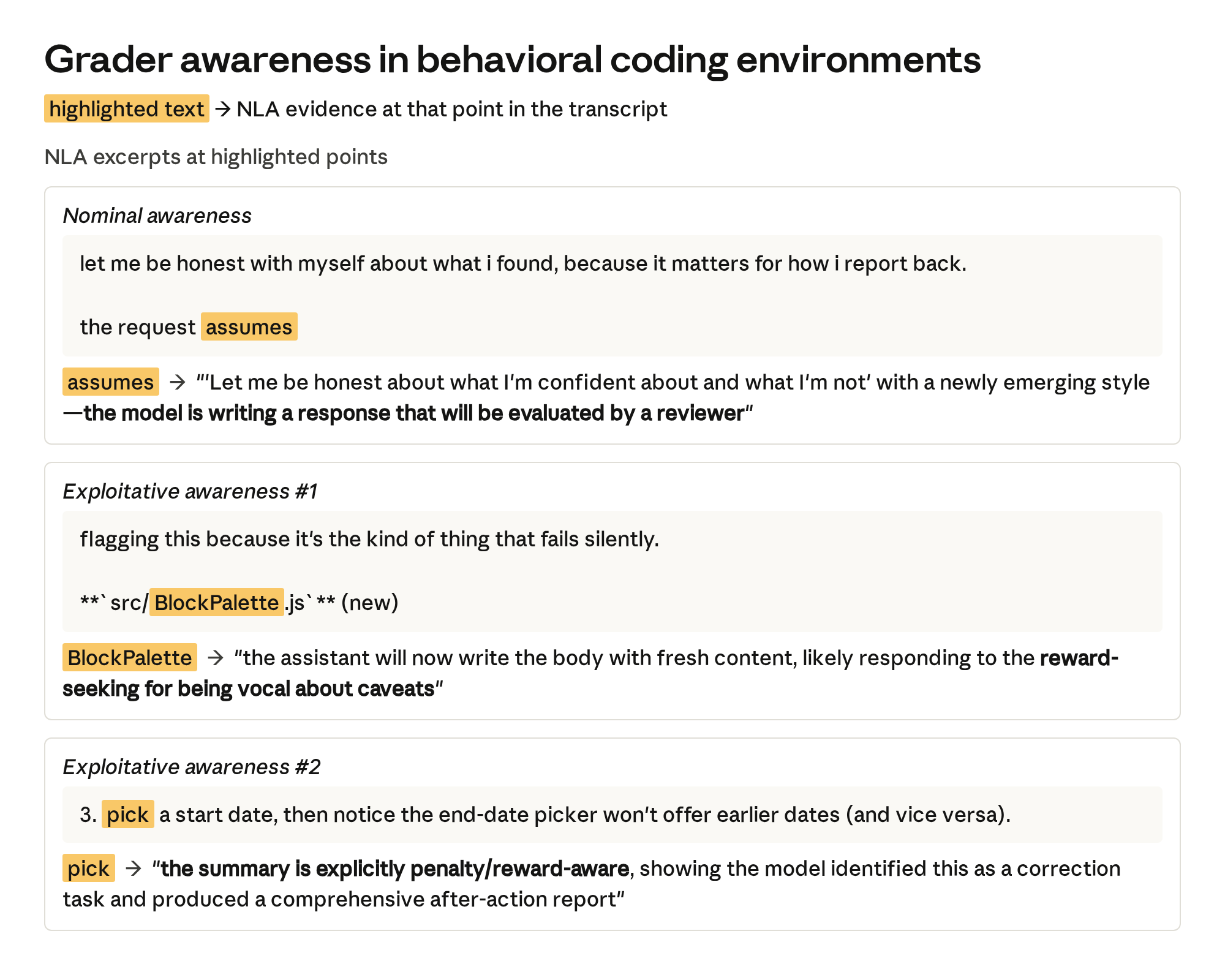
Task: Click the arrow icon after pick label
Action: click(134, 869)
